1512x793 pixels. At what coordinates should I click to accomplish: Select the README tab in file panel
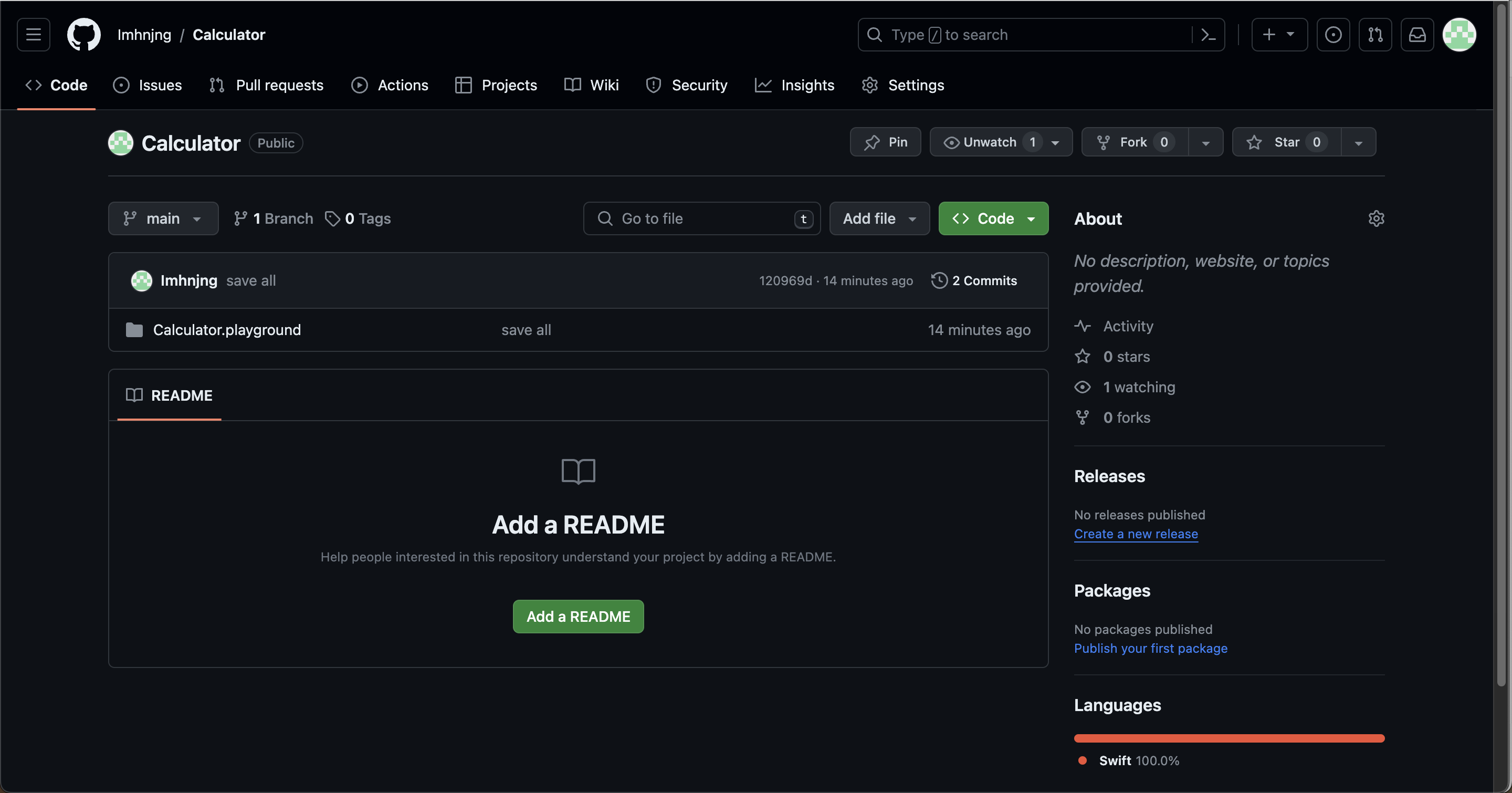click(x=169, y=395)
